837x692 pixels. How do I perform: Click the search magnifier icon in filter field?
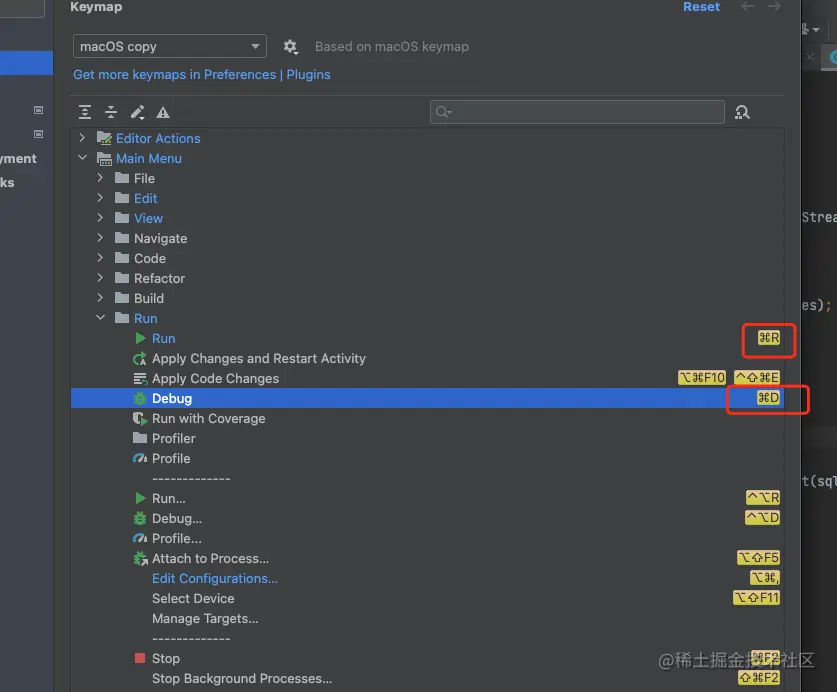pos(443,112)
